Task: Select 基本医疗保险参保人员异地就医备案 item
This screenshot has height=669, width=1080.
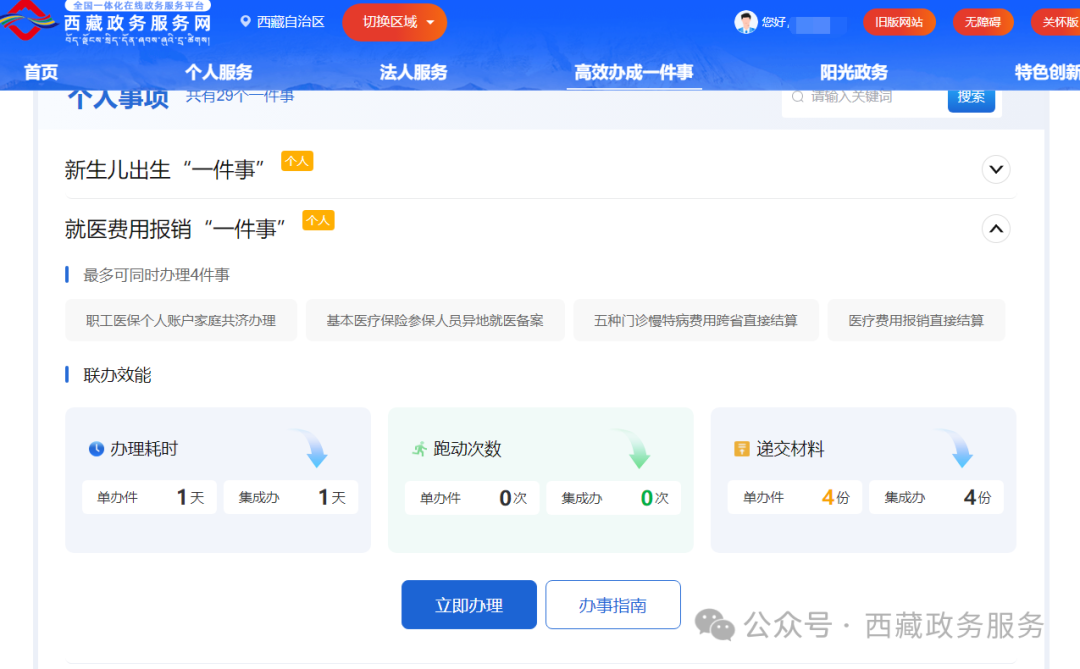Action: (435, 320)
